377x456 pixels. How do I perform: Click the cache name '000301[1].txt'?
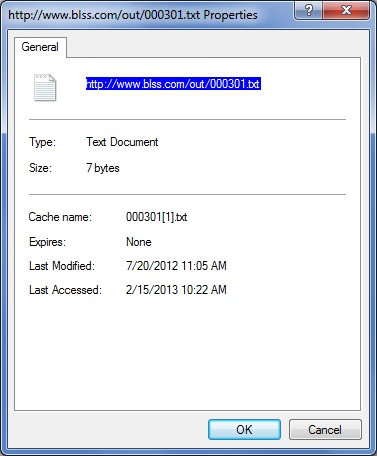point(156,217)
